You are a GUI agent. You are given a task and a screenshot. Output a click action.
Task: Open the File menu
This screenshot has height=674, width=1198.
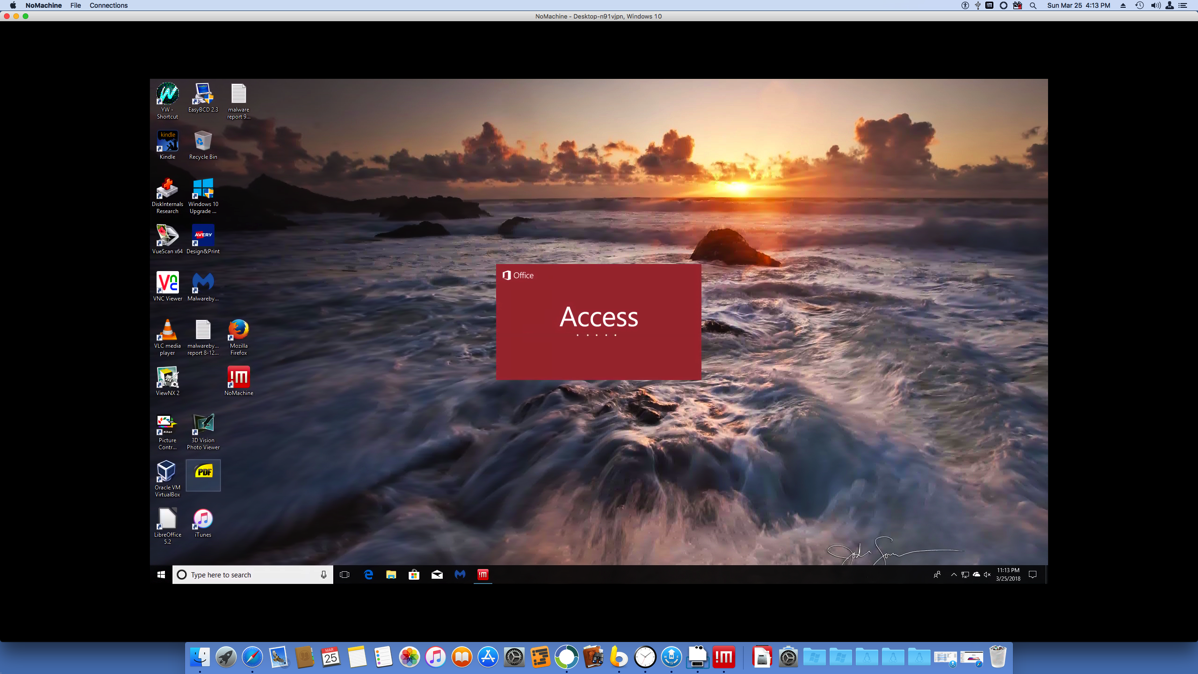tap(76, 5)
